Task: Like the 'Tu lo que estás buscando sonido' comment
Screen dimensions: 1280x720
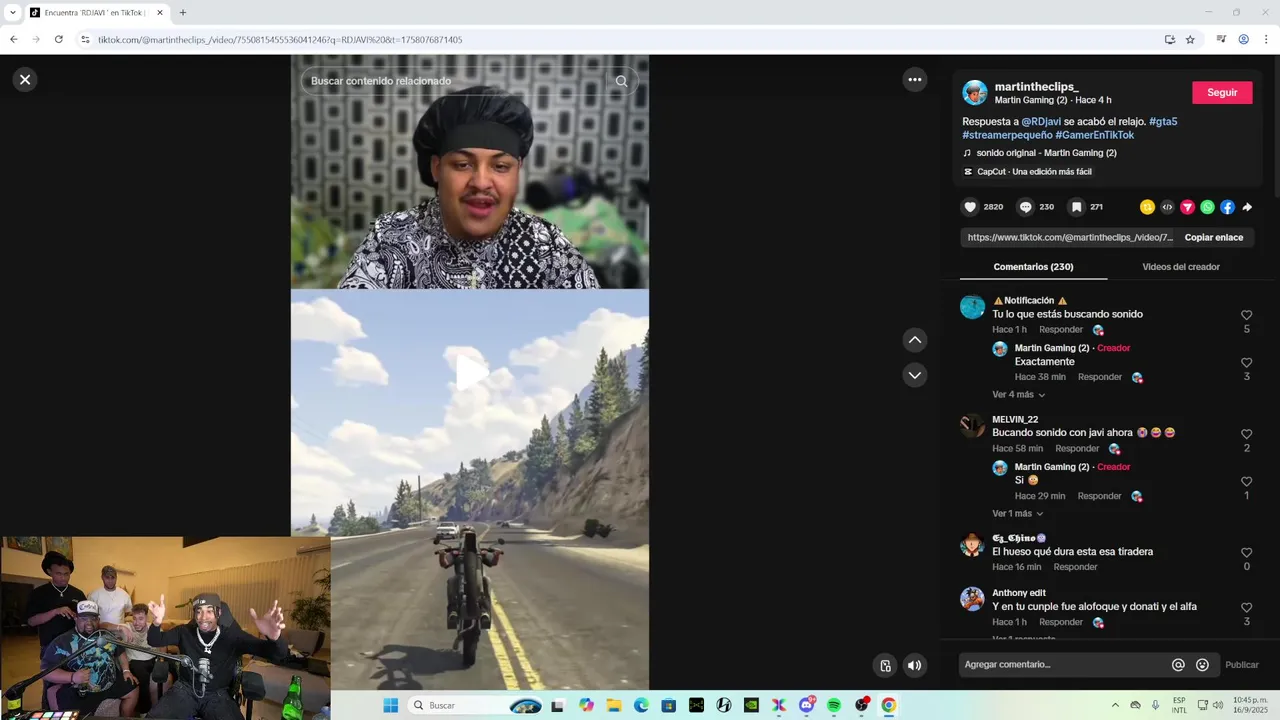Action: coord(1246,315)
